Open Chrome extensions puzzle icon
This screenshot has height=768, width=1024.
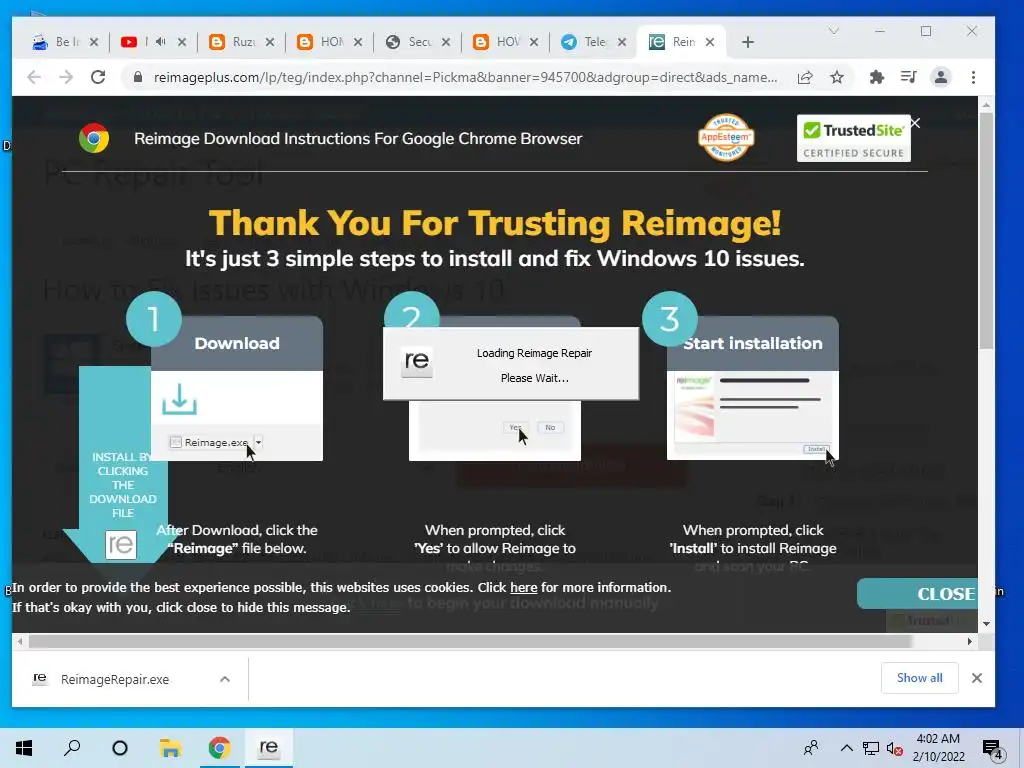click(876, 77)
